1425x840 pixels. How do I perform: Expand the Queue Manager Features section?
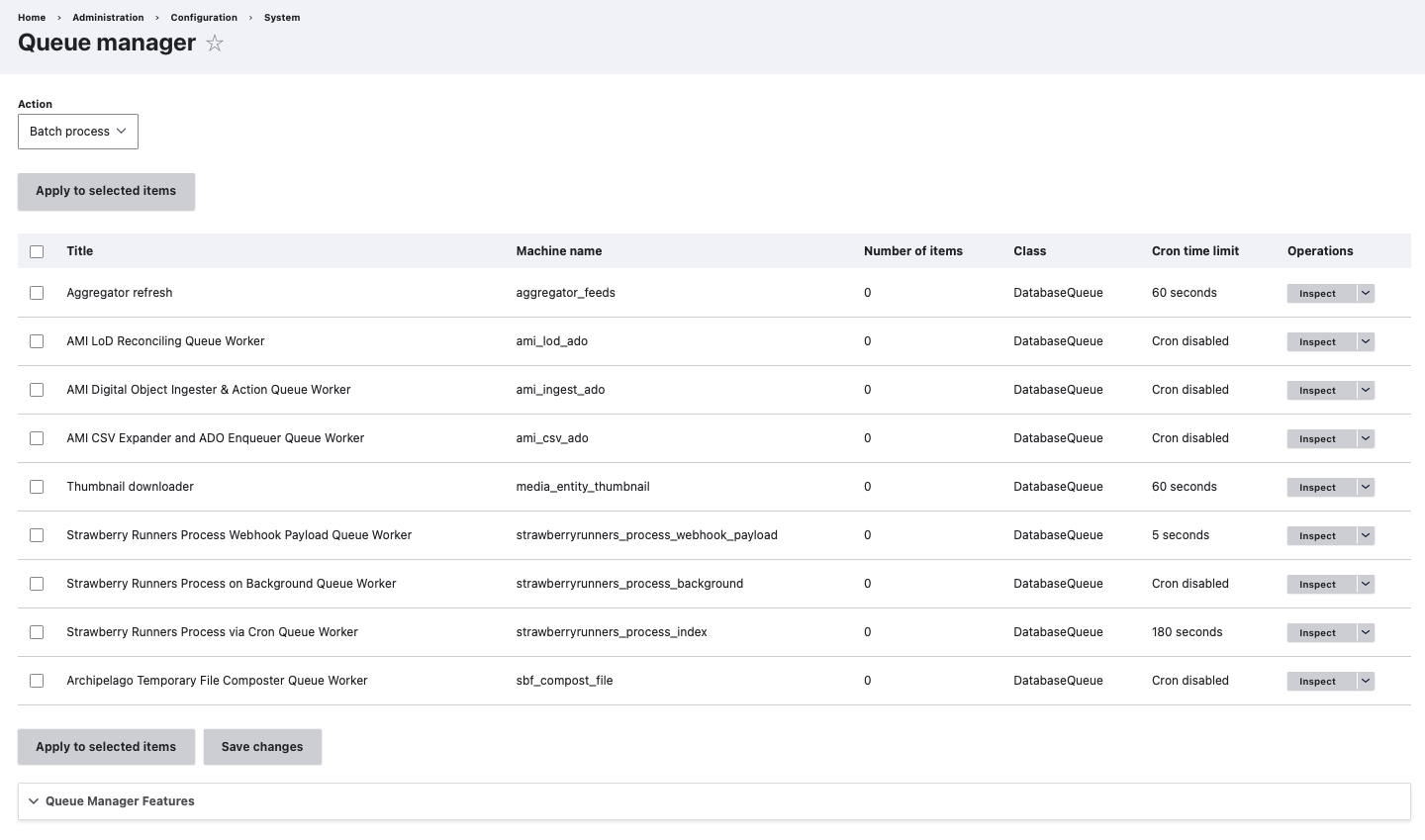coord(120,801)
